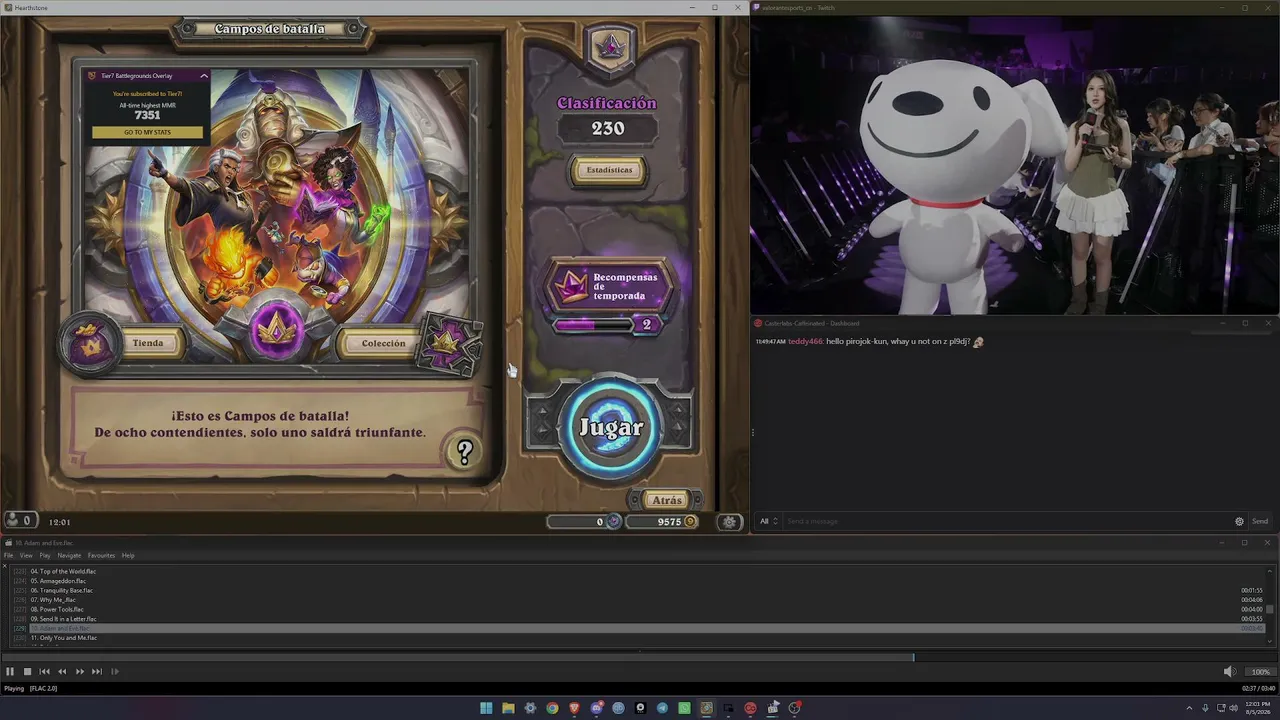Collapse the Tier7 Battlegrounds Overlay panel
The image size is (1280, 720).
[x=204, y=76]
